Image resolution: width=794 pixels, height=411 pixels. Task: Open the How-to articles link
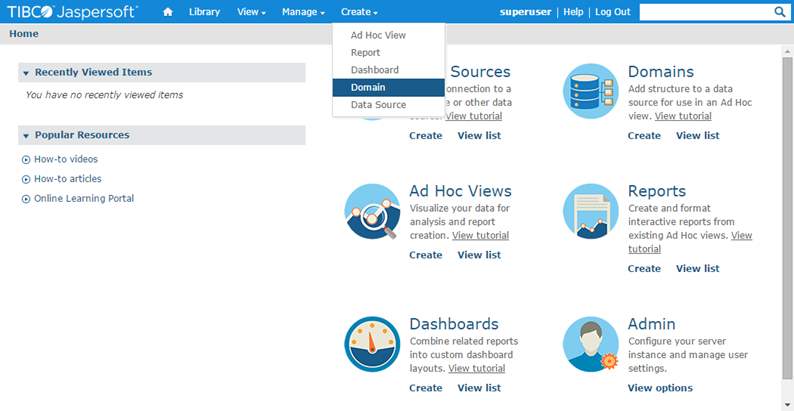click(68, 179)
